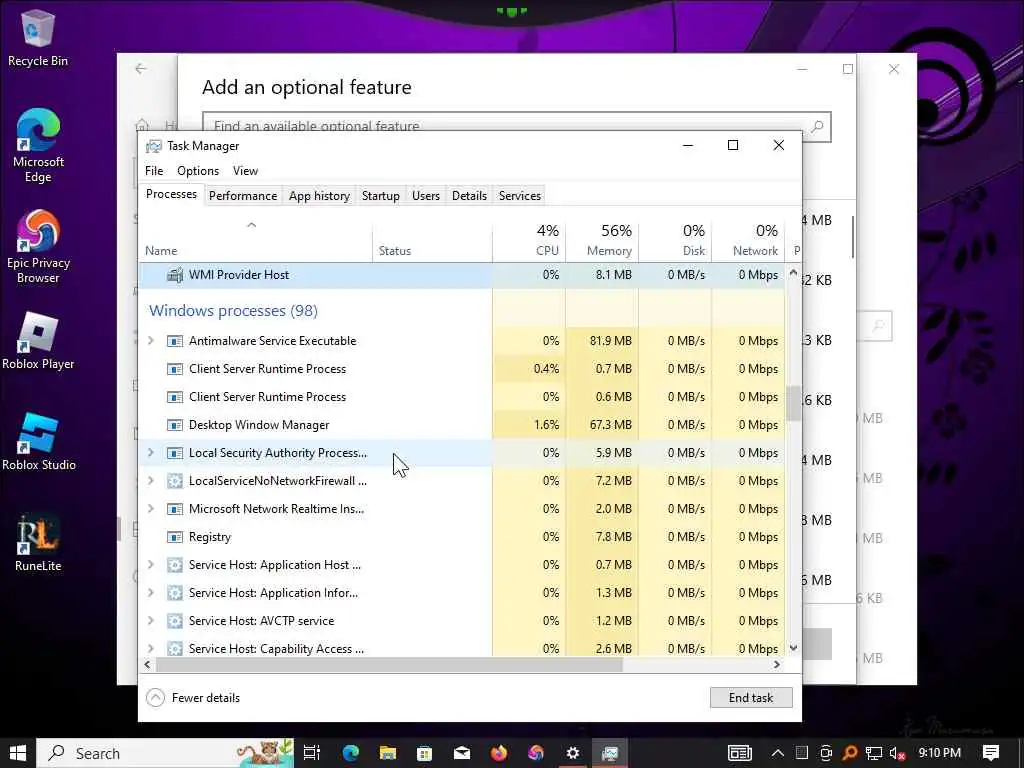Click the Find an available optional feature field

(516, 127)
